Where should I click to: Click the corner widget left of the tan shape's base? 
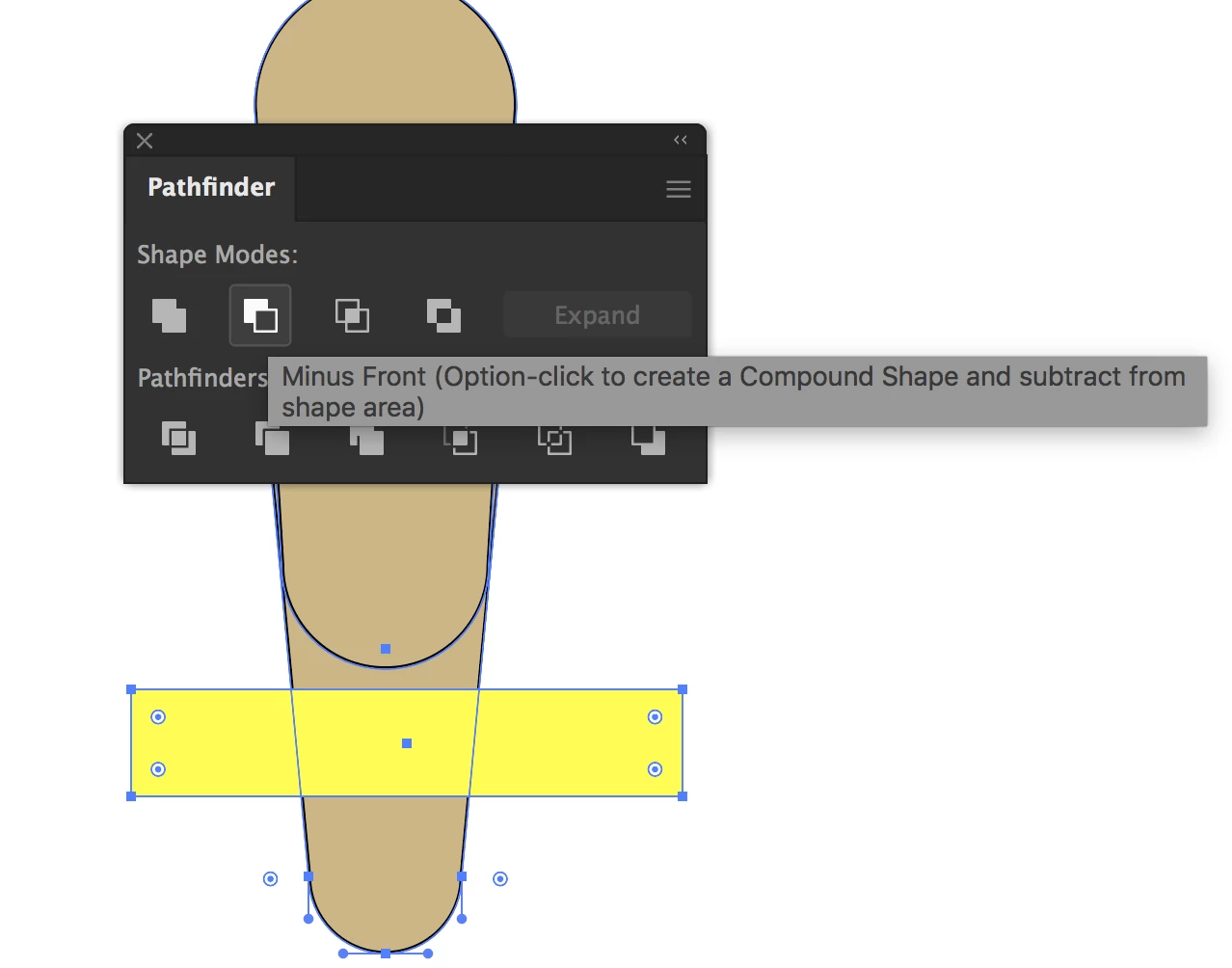pyautogui.click(x=270, y=878)
